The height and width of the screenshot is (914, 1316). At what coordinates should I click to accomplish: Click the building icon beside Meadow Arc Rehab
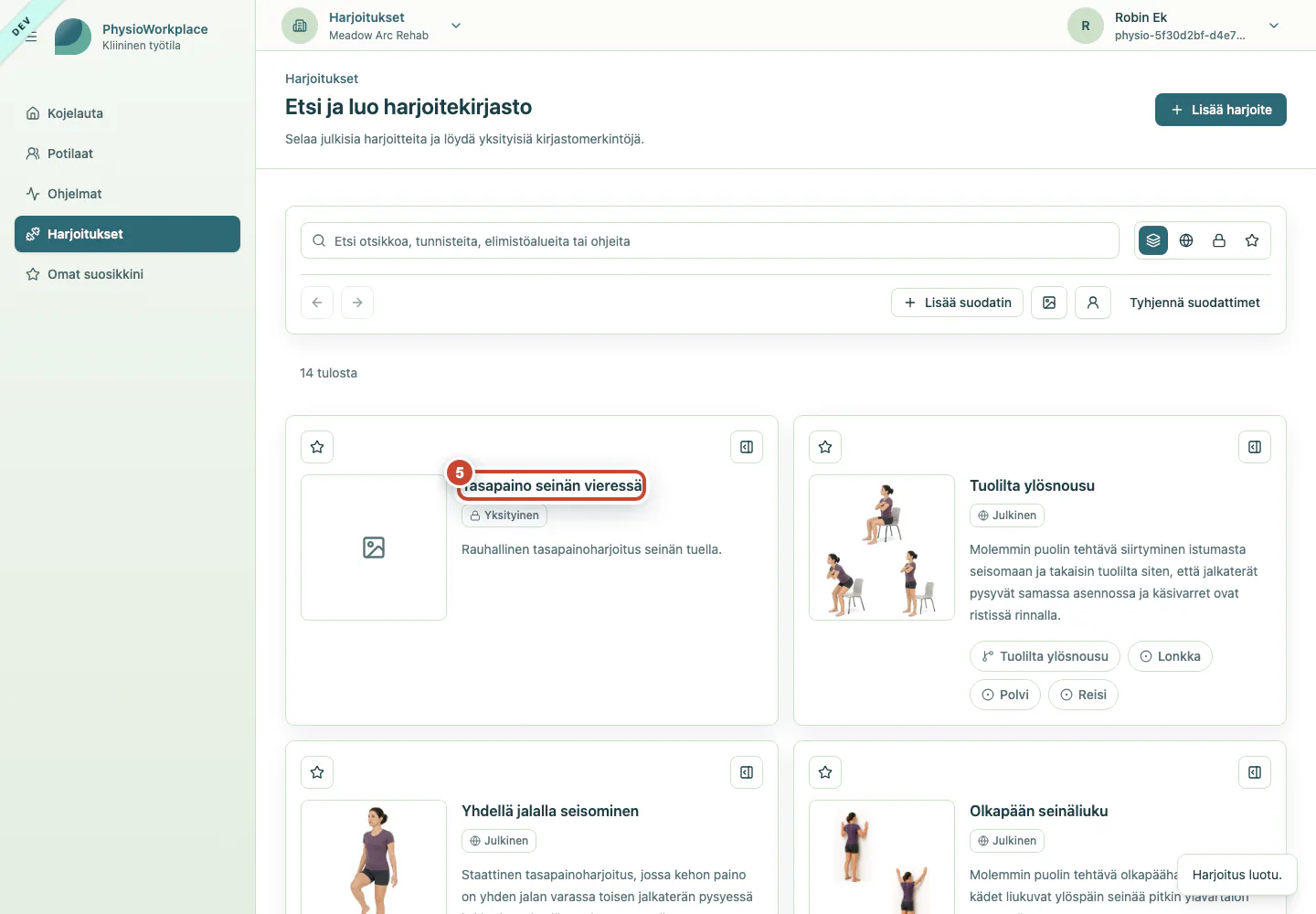(x=300, y=26)
